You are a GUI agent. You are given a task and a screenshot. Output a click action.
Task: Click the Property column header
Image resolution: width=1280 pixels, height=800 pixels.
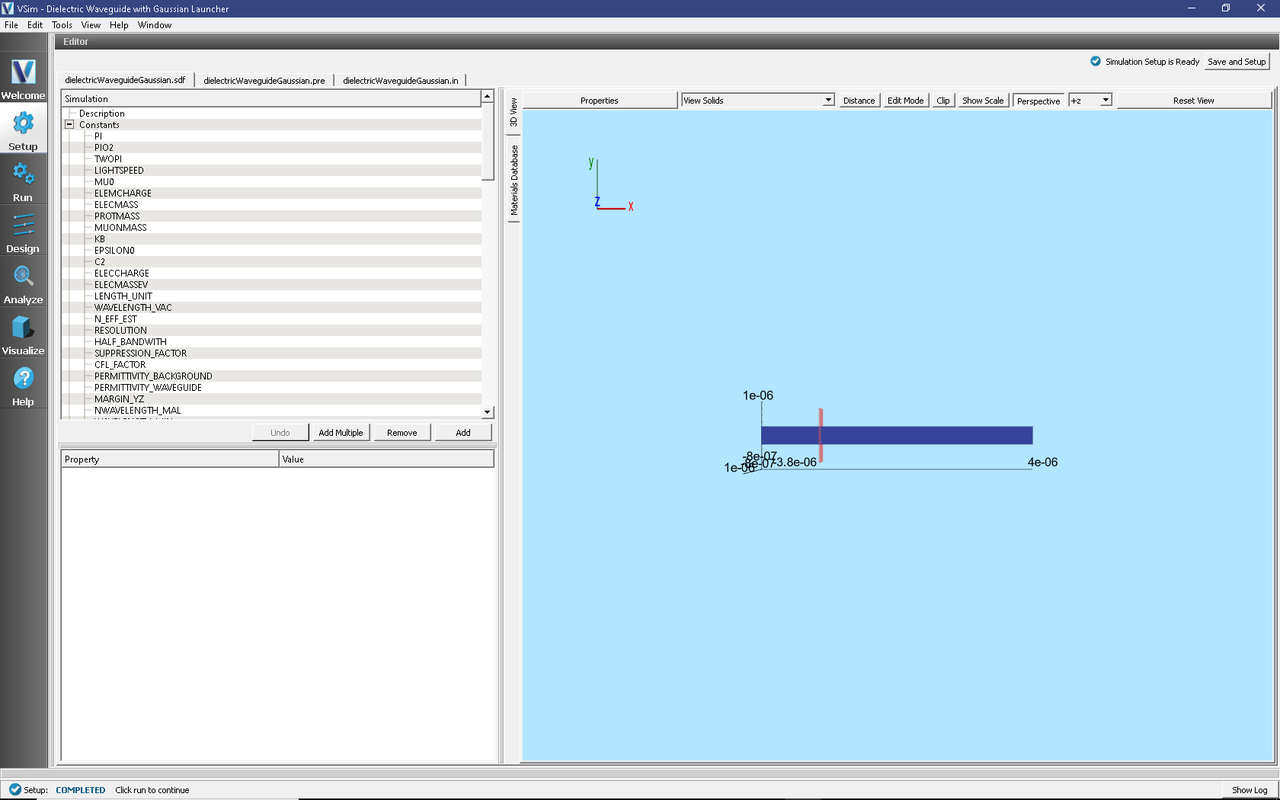[x=170, y=459]
